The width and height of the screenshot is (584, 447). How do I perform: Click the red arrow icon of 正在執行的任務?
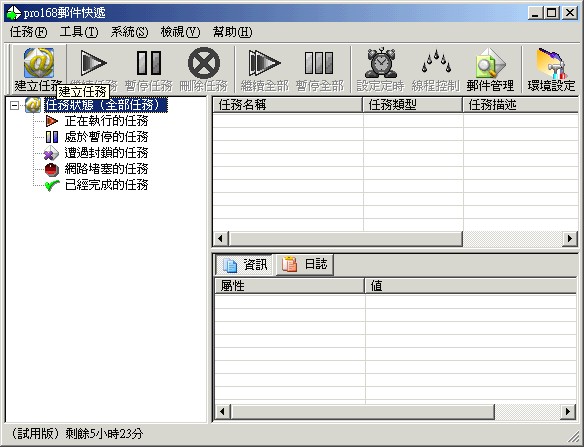tap(51, 121)
